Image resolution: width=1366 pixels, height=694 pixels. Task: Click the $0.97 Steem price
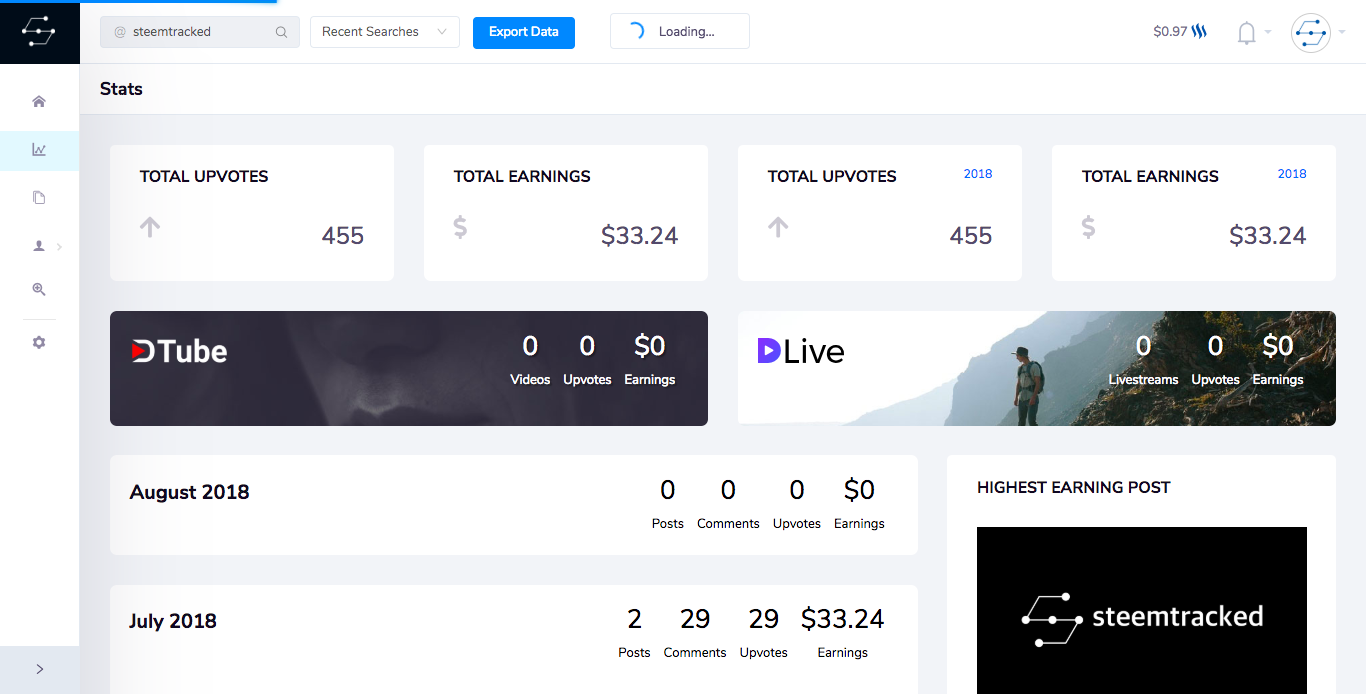[1170, 32]
